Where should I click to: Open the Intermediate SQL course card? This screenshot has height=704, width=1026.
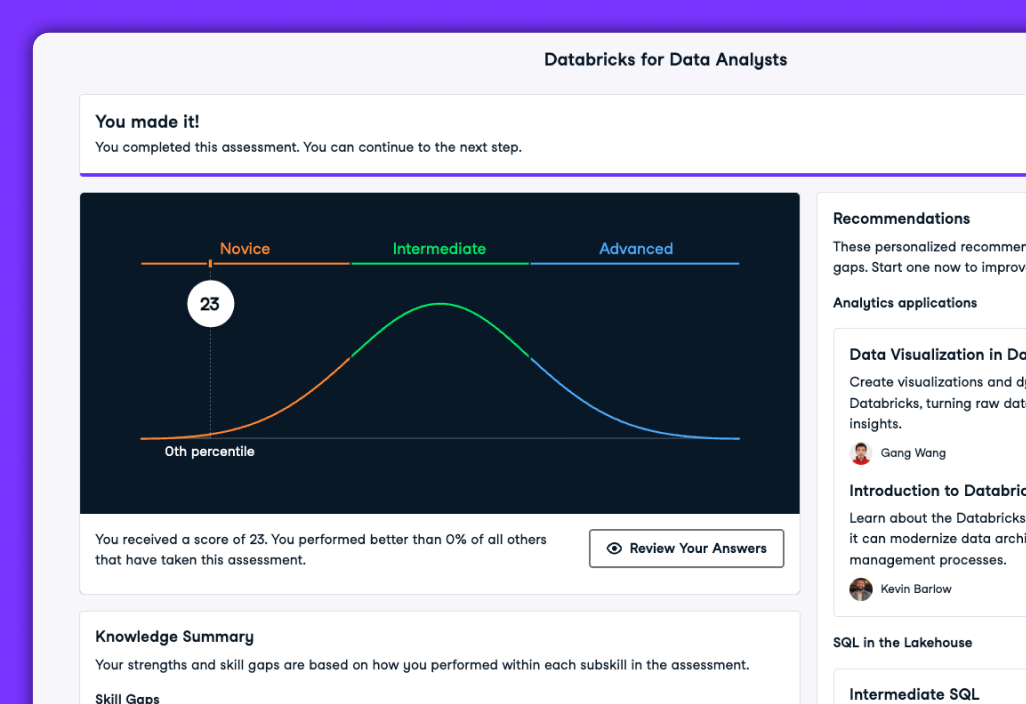914,694
